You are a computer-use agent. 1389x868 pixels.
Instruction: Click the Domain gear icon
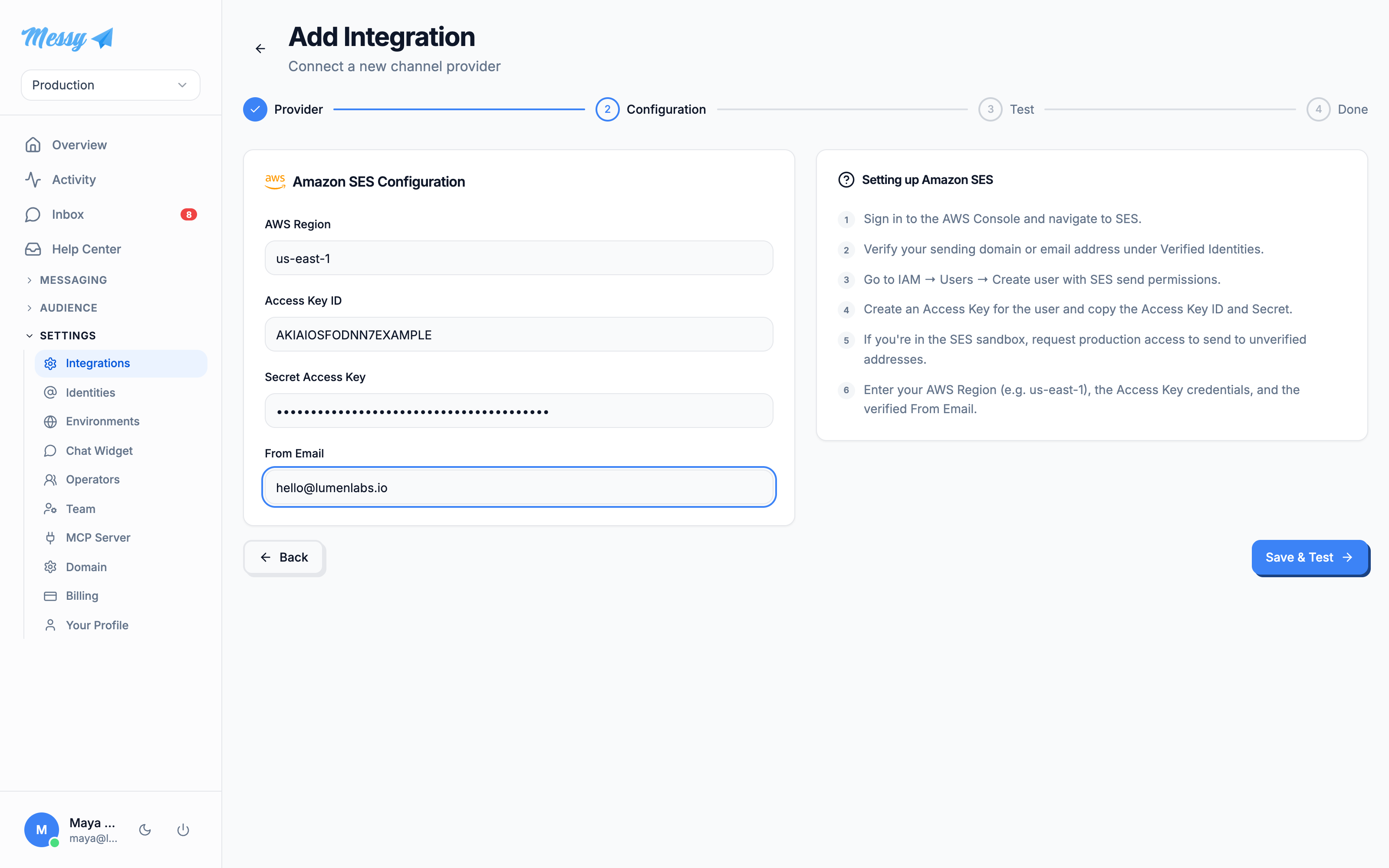click(50, 567)
